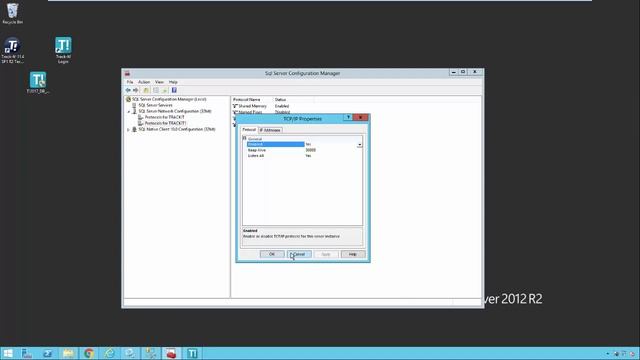Select the TI2017_DB desktop file icon
This screenshot has width=640, height=360.
point(38,83)
